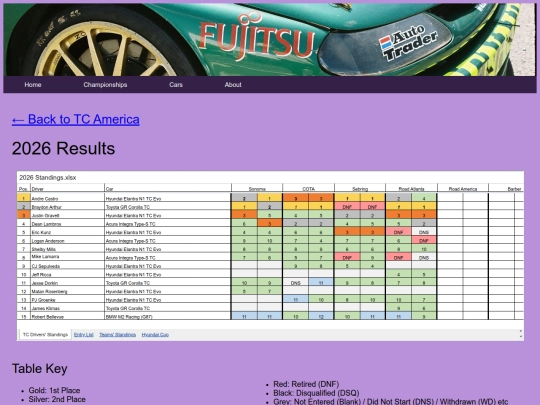Image resolution: width=540 pixels, height=405 pixels.
Task: Click Braydon Arthur's Toyota GR Corolla TC car cell
Action: [168, 207]
